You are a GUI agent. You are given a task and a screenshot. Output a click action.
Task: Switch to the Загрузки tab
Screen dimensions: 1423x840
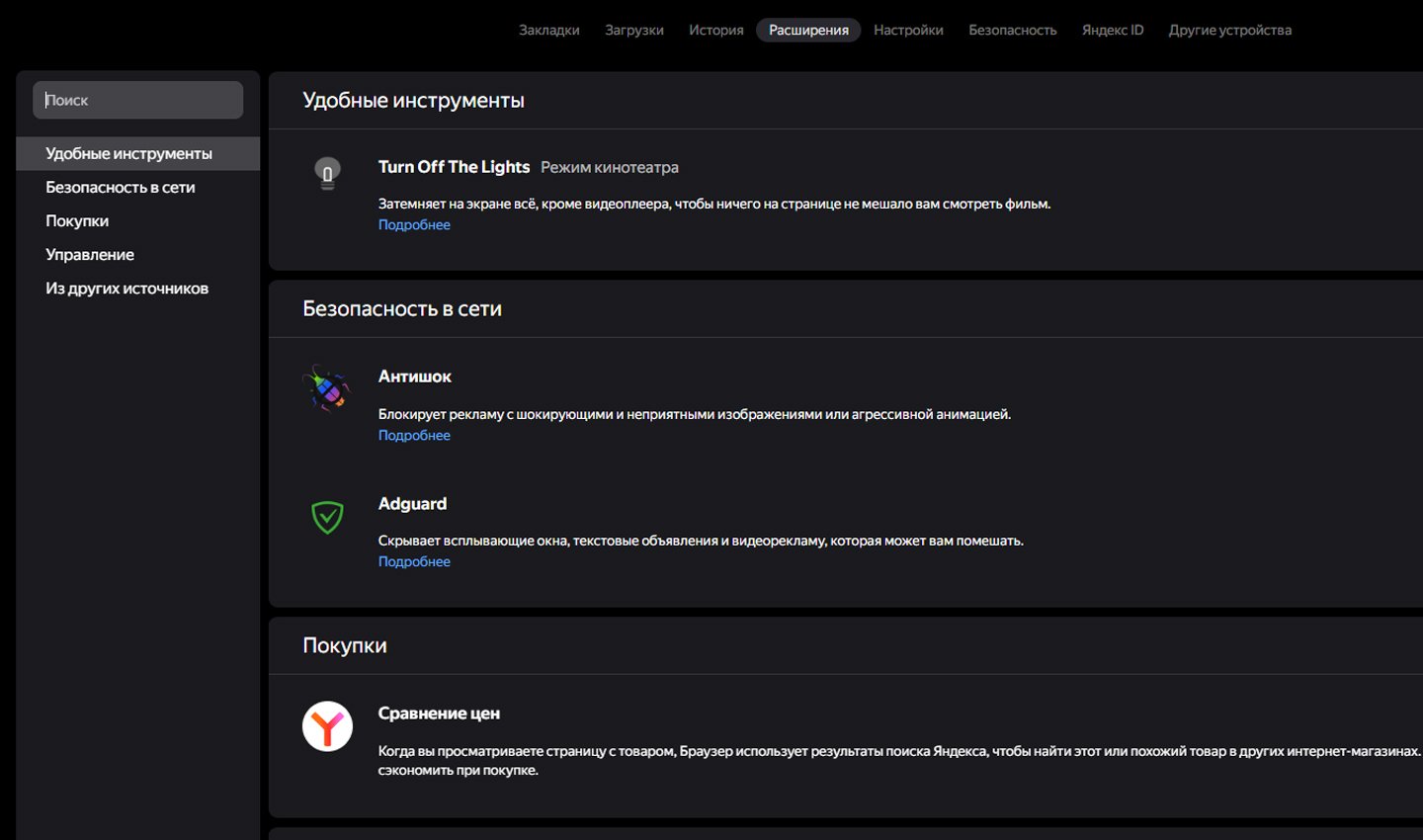pos(634,30)
